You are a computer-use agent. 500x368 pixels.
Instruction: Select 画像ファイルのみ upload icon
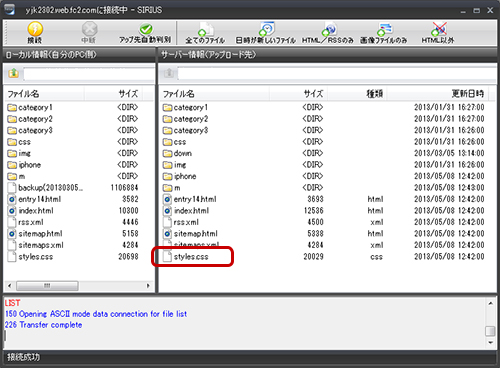click(x=384, y=33)
